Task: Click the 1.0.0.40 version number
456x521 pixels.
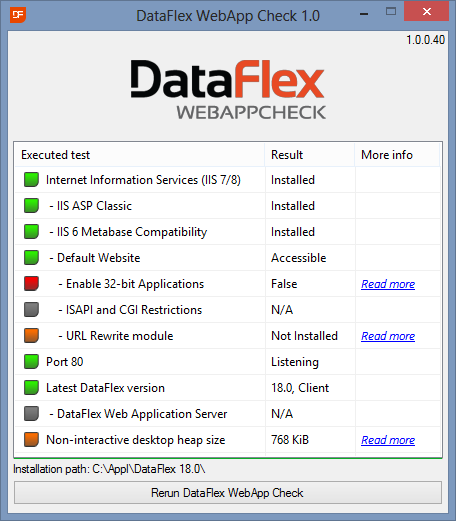Action: (x=425, y=40)
